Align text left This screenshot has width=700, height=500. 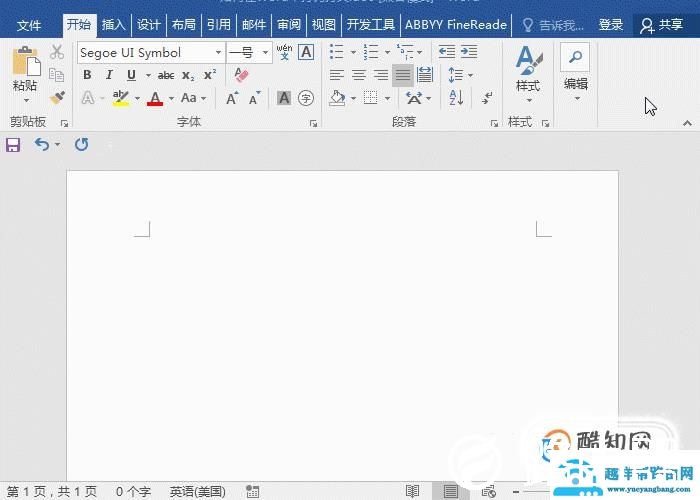pos(337,75)
